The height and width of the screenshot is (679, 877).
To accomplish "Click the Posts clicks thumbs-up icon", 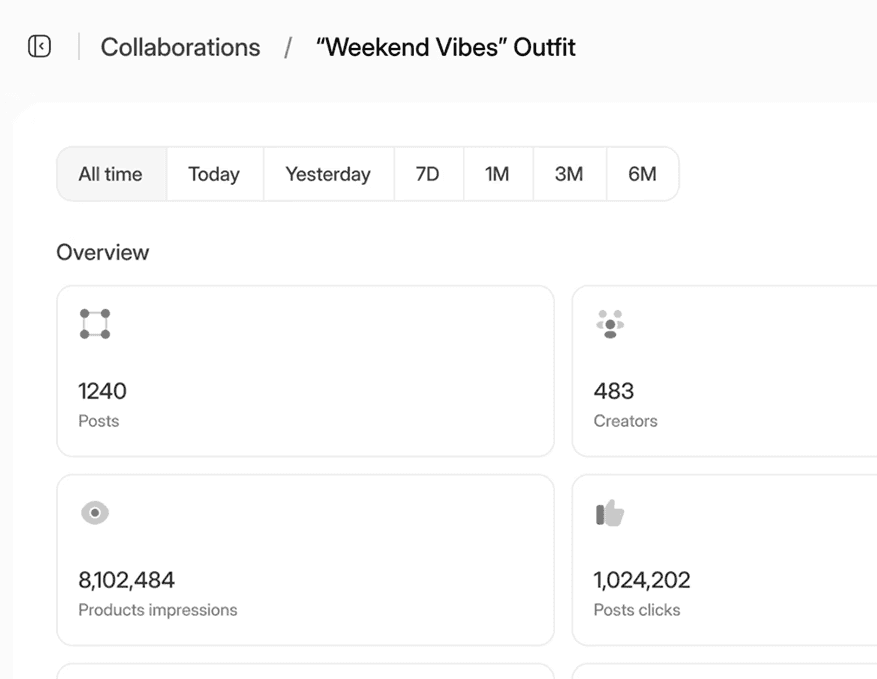I will [610, 514].
